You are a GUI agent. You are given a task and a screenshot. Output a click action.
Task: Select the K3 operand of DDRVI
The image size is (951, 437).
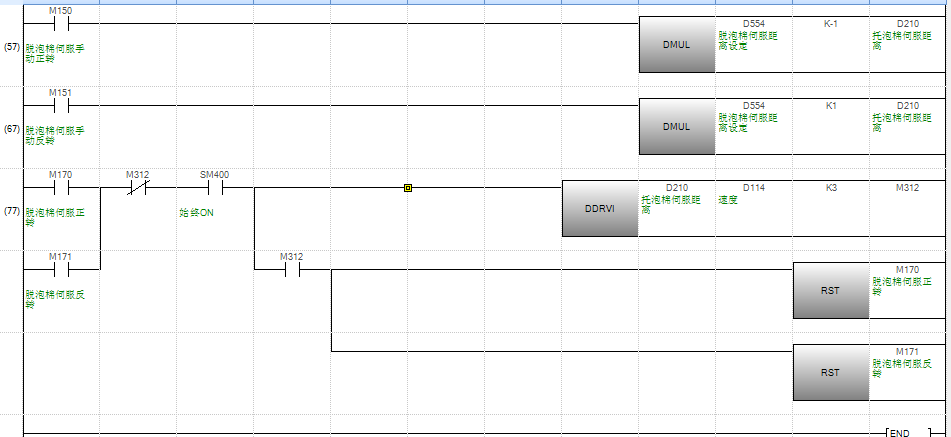pos(830,187)
